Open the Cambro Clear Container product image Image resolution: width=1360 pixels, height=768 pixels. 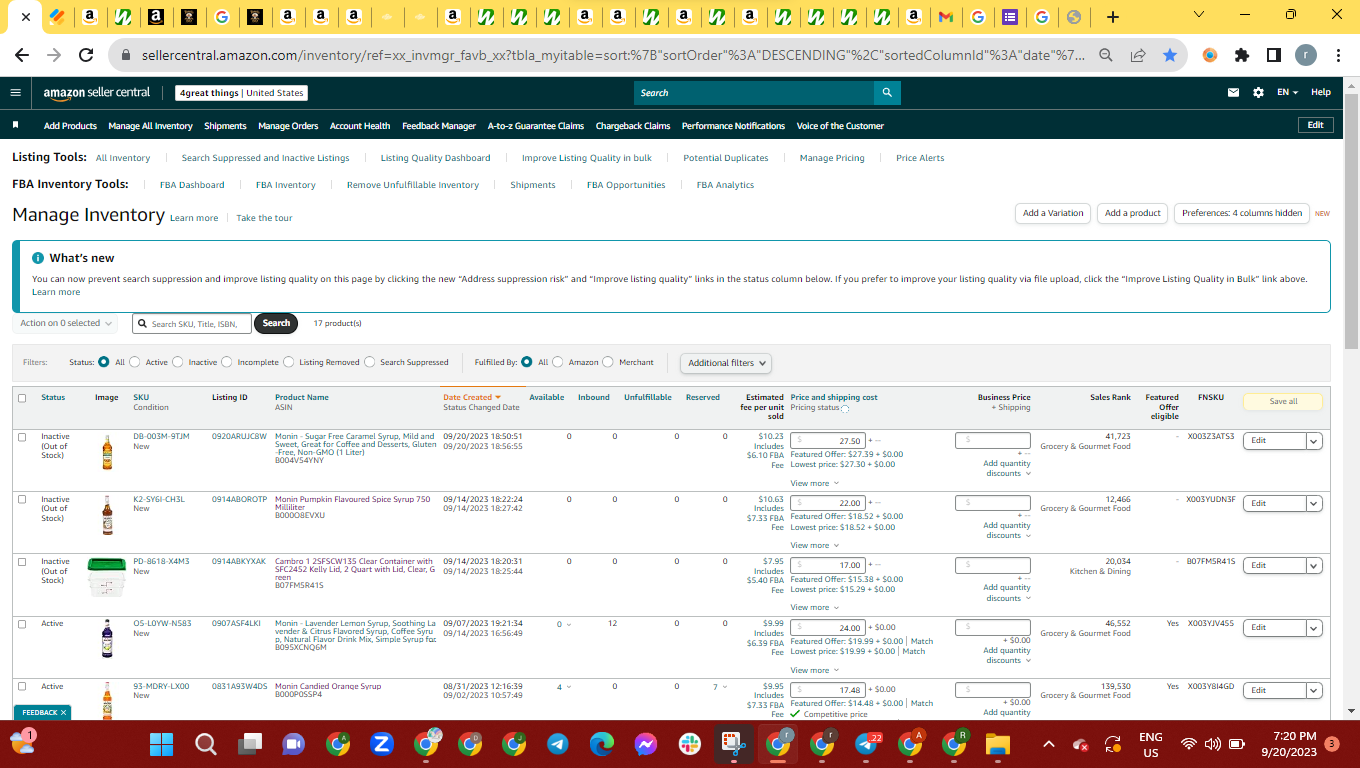click(106, 577)
